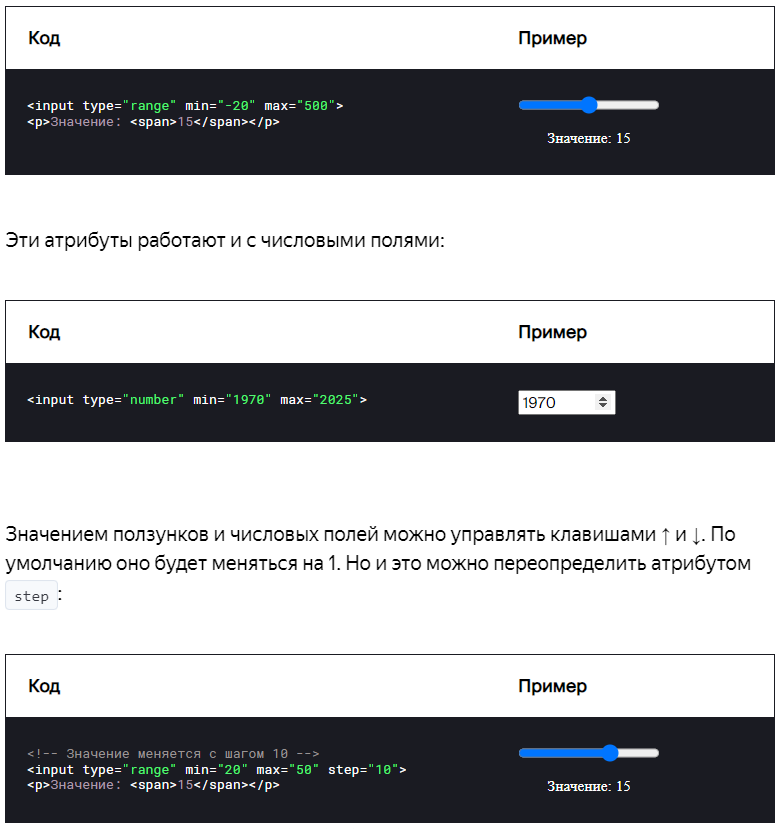
Task: Click the blue filled part of the step 10 slider
Action: [561, 753]
